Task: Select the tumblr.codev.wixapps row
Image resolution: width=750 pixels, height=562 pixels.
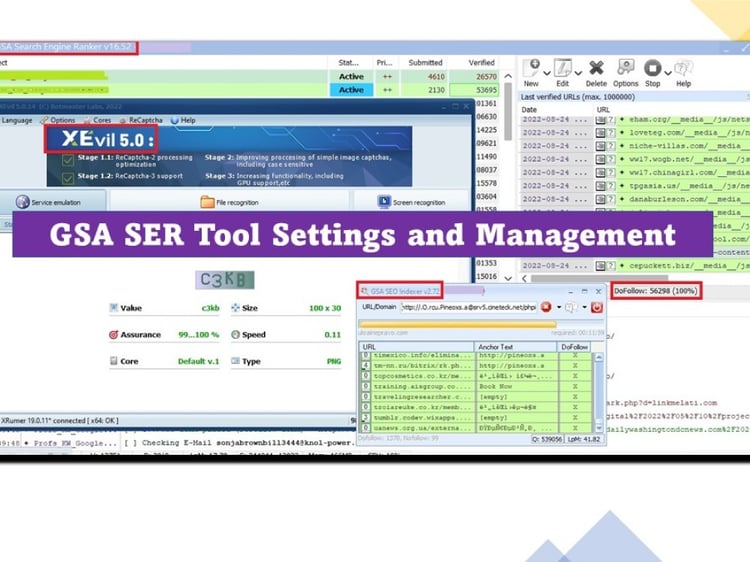Action: pos(476,418)
